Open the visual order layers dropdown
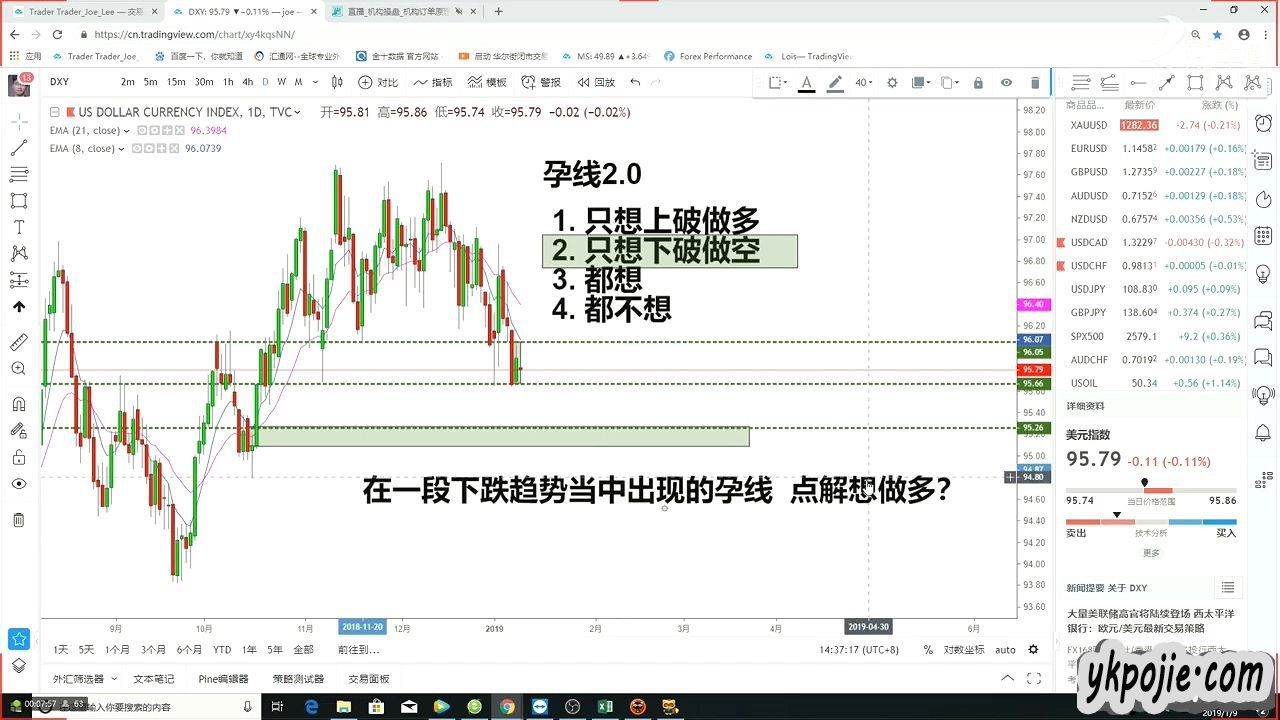 [920, 83]
